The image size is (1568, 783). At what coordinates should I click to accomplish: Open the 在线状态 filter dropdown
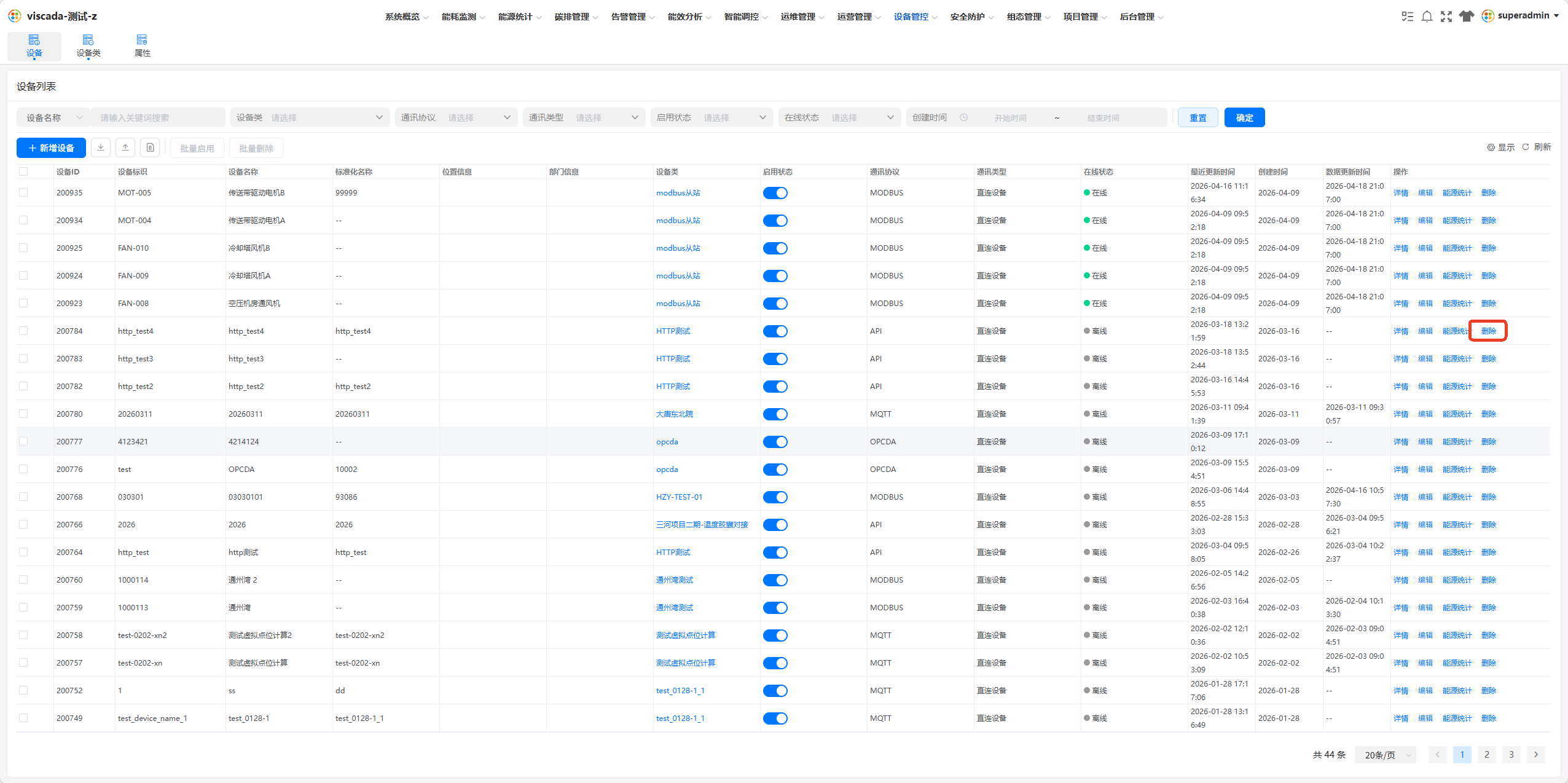click(840, 117)
